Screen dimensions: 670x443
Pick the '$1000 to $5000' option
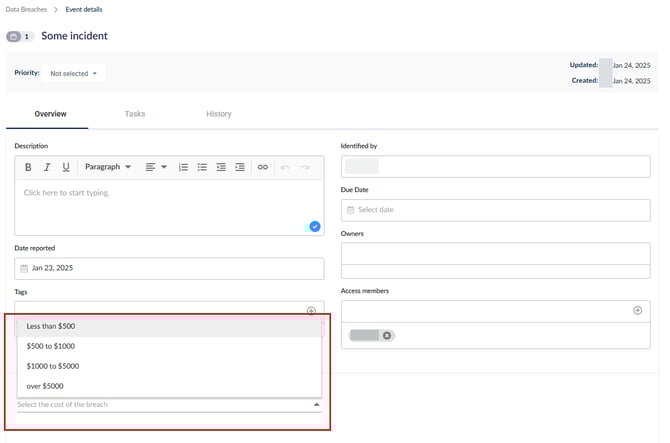pyautogui.click(x=51, y=366)
